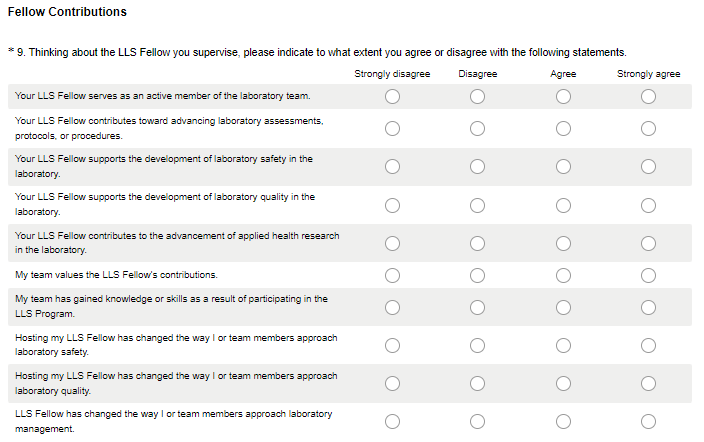Pick Disagree for supports laboratory quality development

click(x=477, y=205)
